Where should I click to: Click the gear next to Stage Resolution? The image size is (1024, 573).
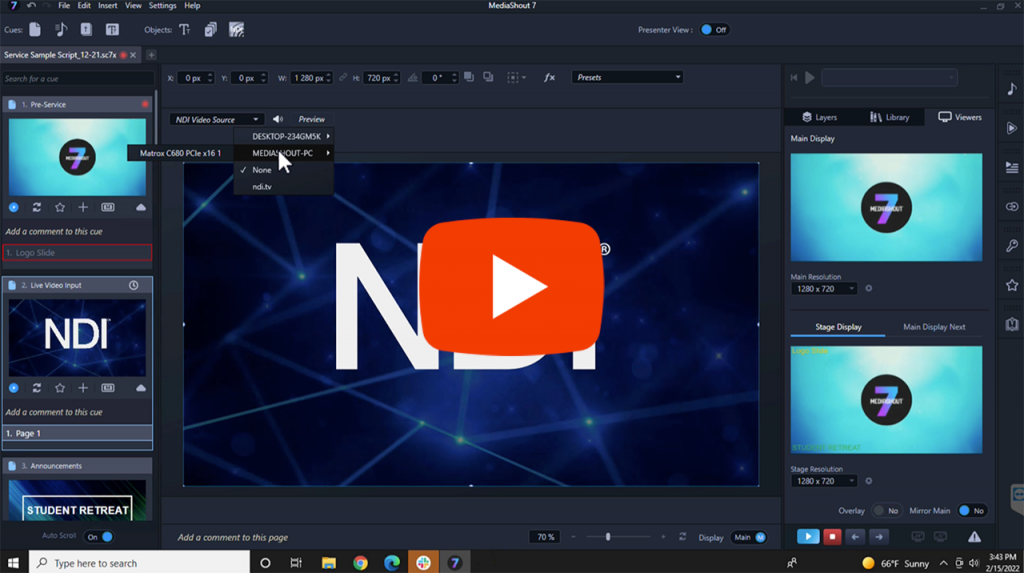tap(869, 481)
